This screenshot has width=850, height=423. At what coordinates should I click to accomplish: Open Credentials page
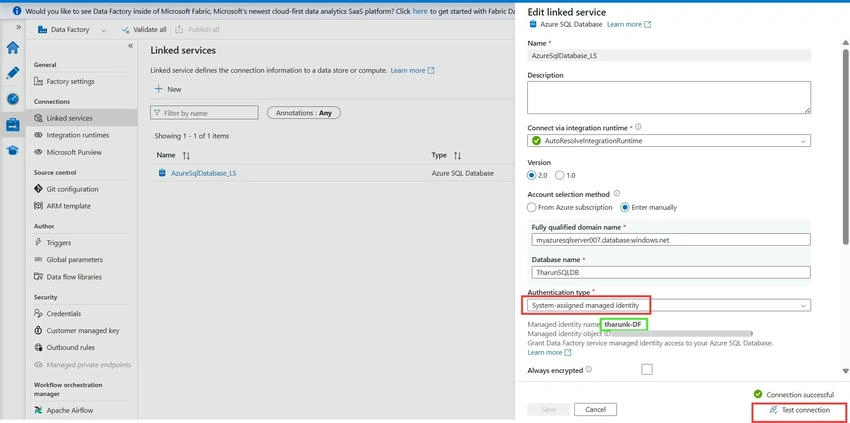[x=63, y=313]
